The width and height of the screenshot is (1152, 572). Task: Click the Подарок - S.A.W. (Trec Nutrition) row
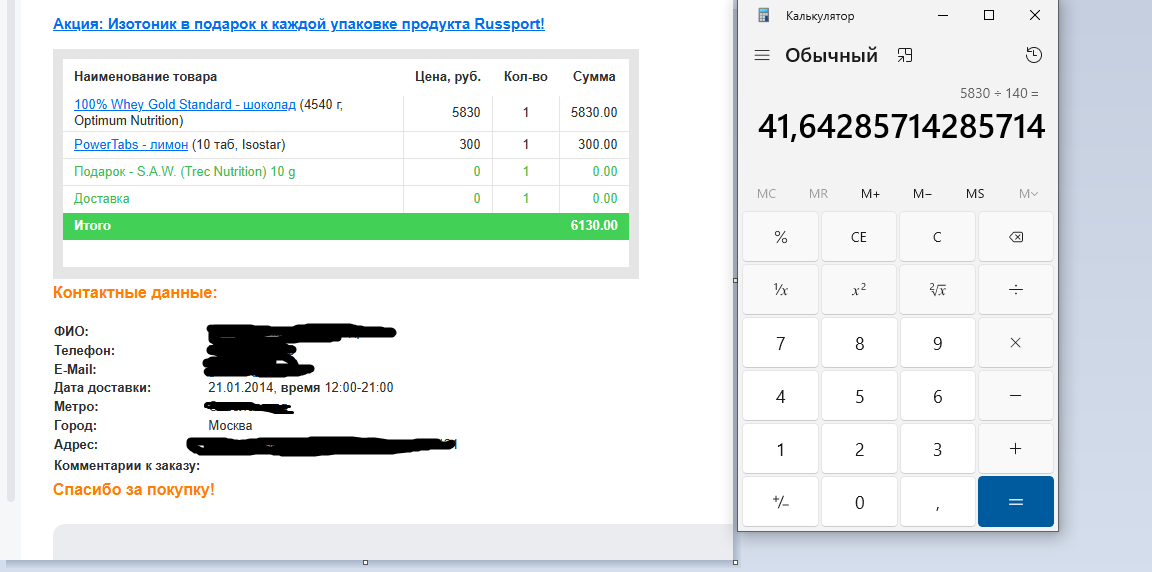pyautogui.click(x=346, y=172)
